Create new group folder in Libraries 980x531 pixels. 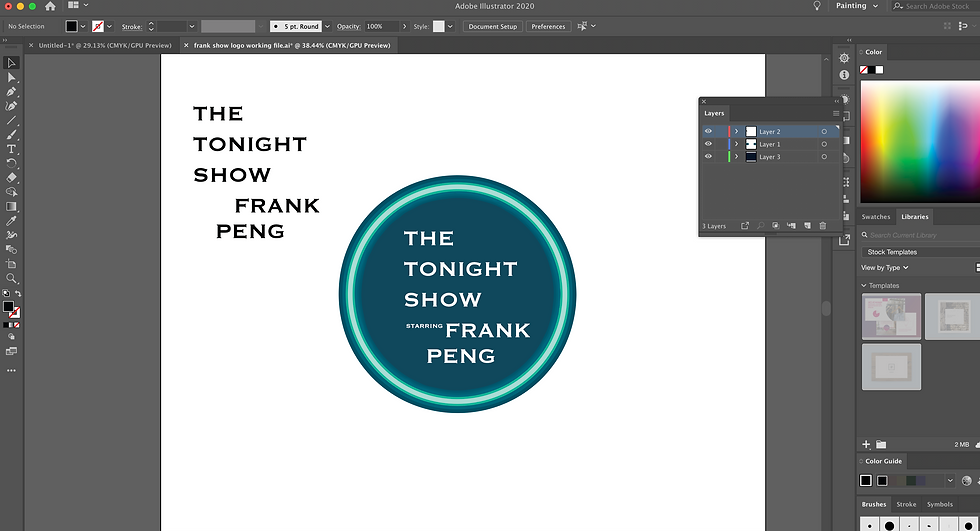click(881, 444)
